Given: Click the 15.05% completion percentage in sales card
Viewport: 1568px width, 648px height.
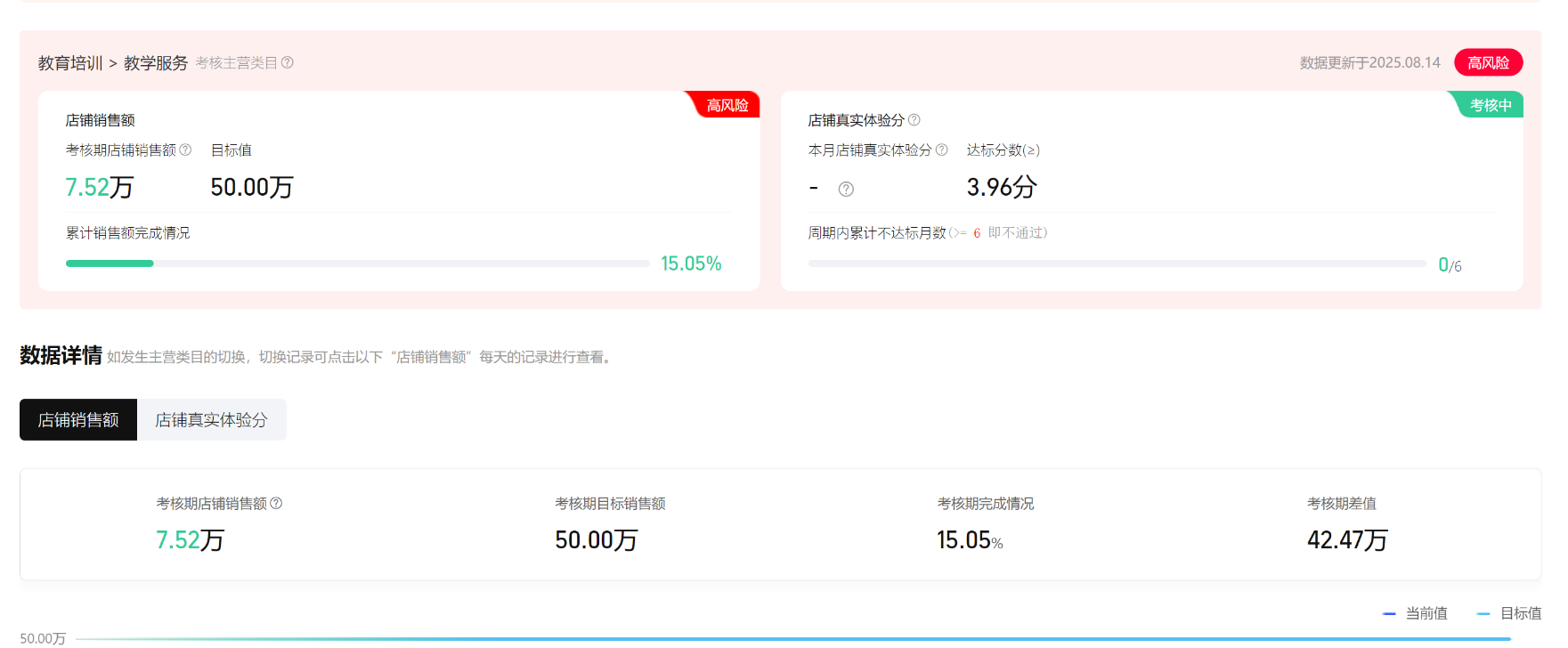Looking at the screenshot, I should 690,263.
